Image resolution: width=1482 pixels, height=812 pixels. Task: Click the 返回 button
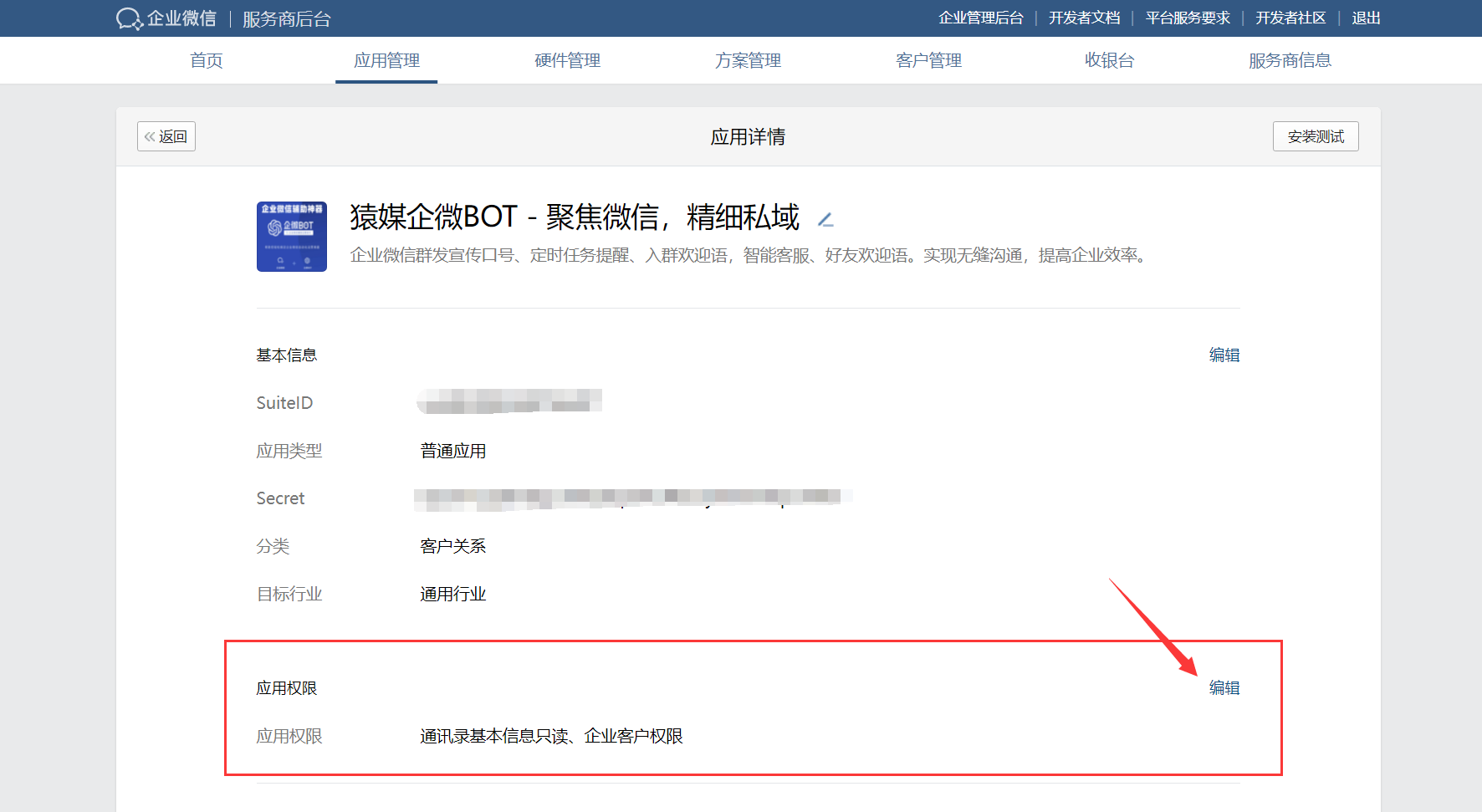(x=166, y=135)
